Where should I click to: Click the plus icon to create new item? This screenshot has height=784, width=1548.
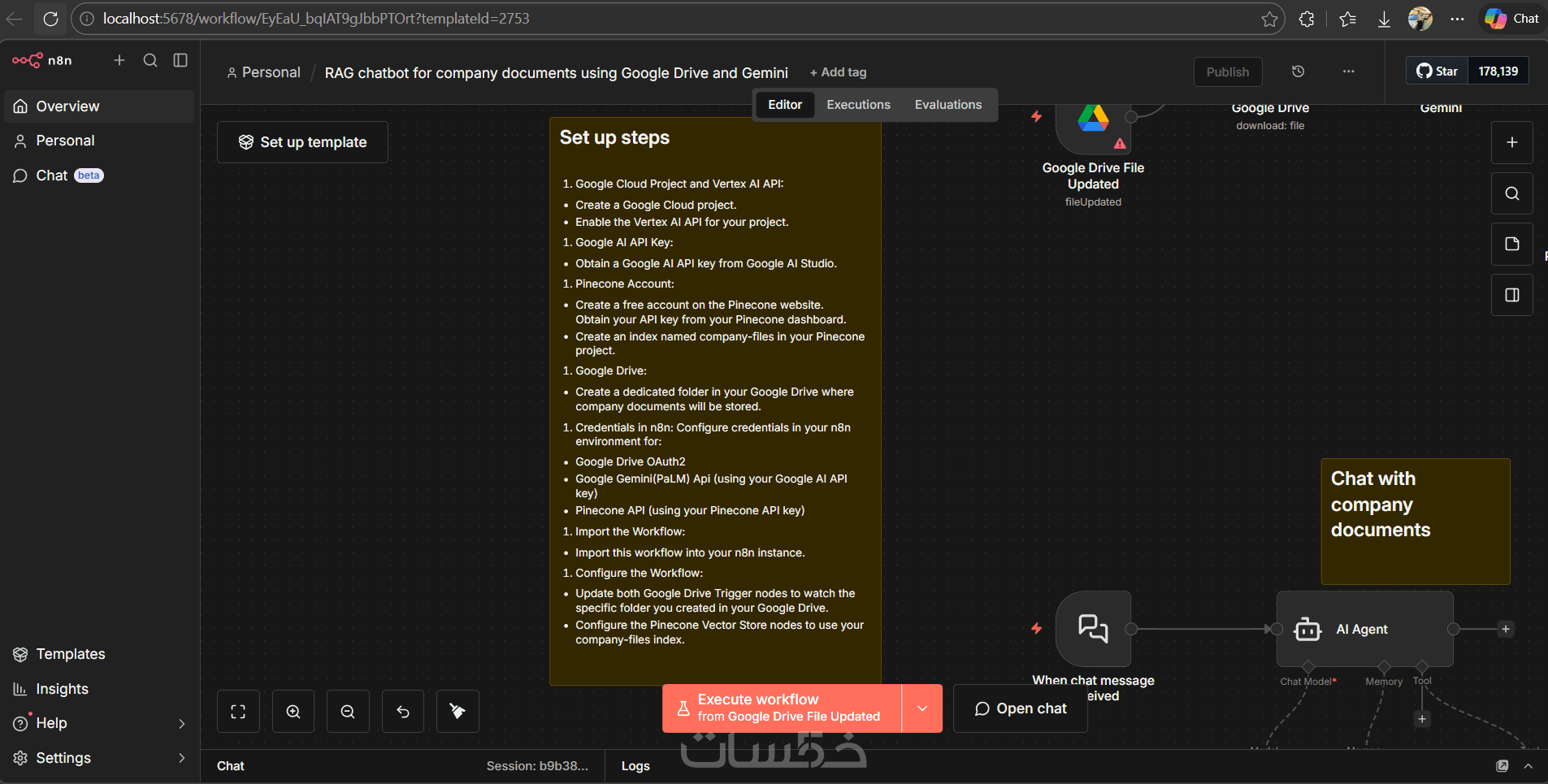pyautogui.click(x=119, y=60)
